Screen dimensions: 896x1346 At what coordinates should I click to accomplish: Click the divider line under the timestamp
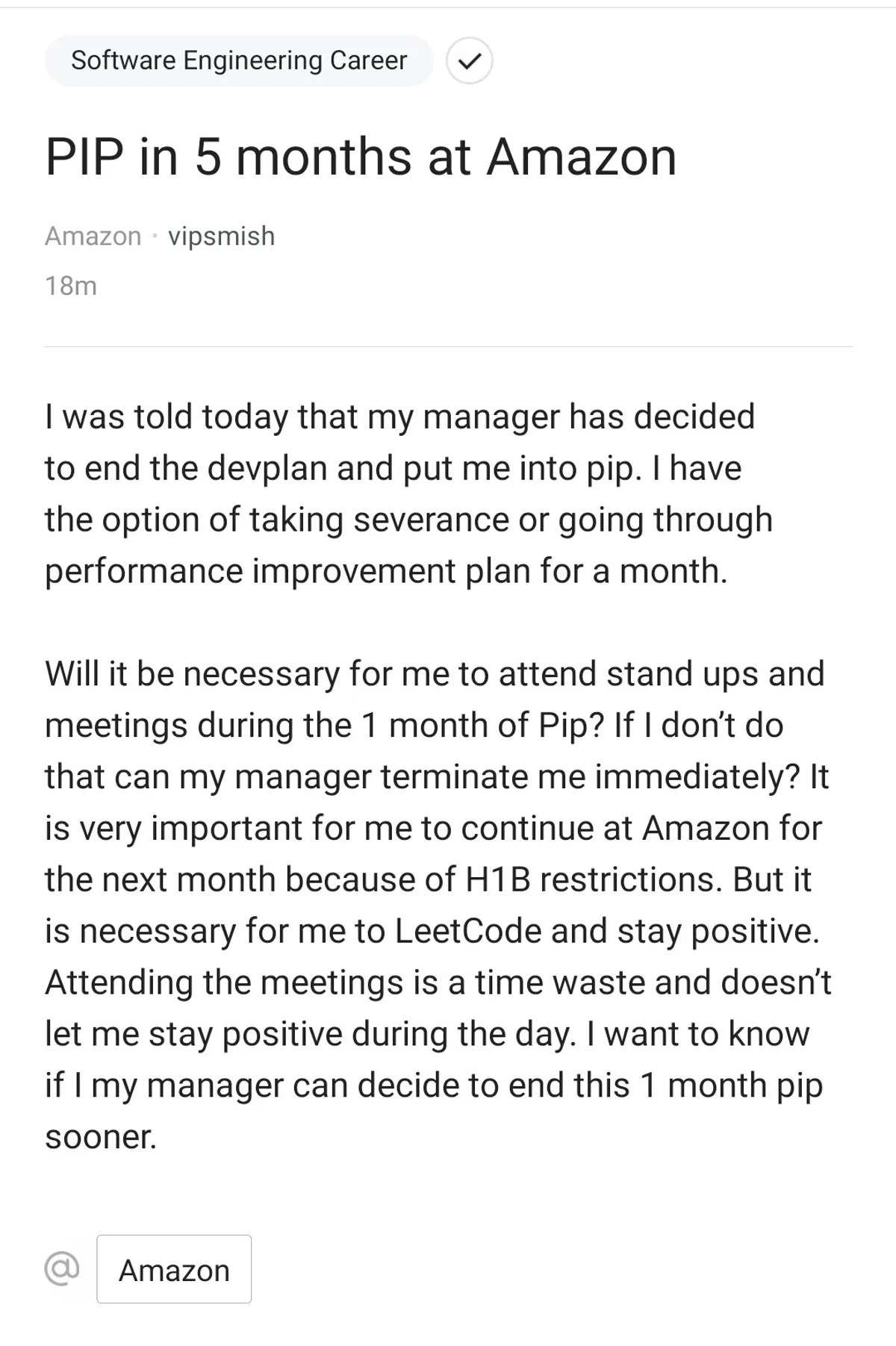pyautogui.click(x=448, y=347)
